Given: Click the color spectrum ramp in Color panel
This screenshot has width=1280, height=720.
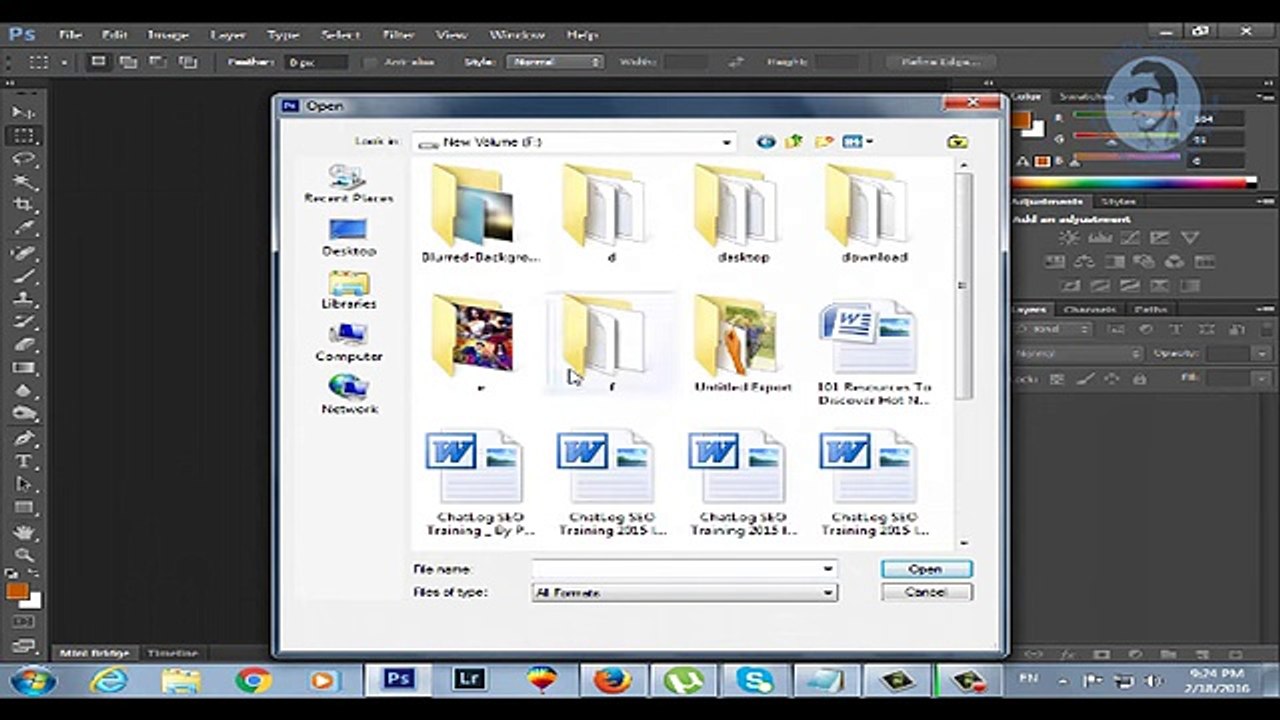Looking at the screenshot, I should [x=1134, y=183].
